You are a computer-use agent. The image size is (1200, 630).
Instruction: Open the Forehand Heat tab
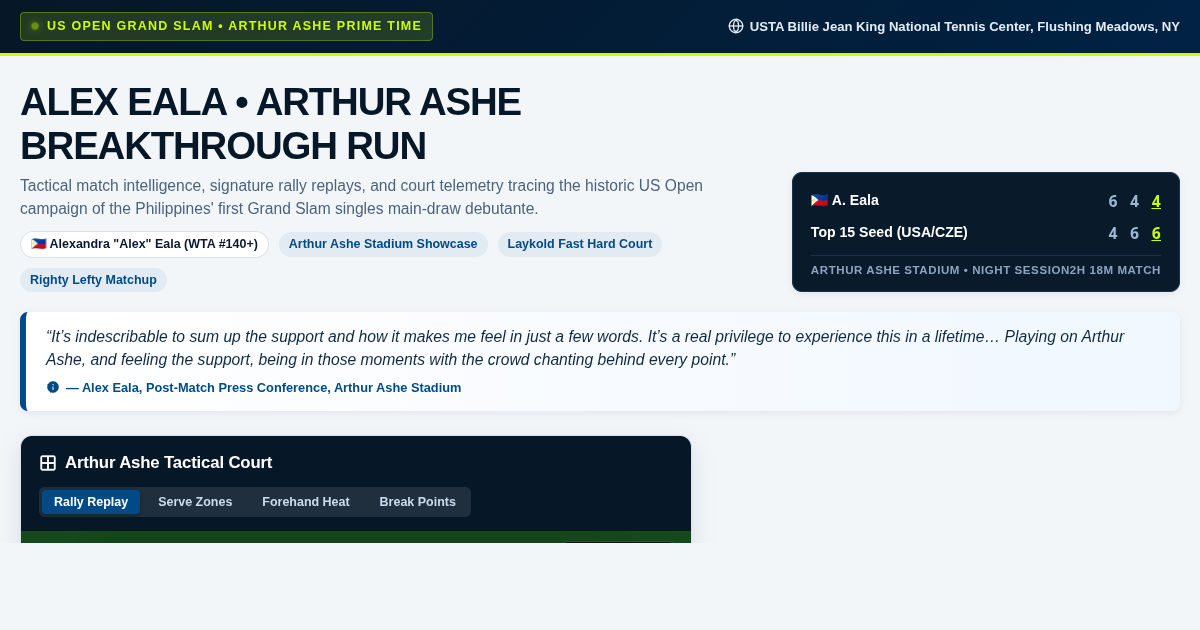pyautogui.click(x=306, y=502)
